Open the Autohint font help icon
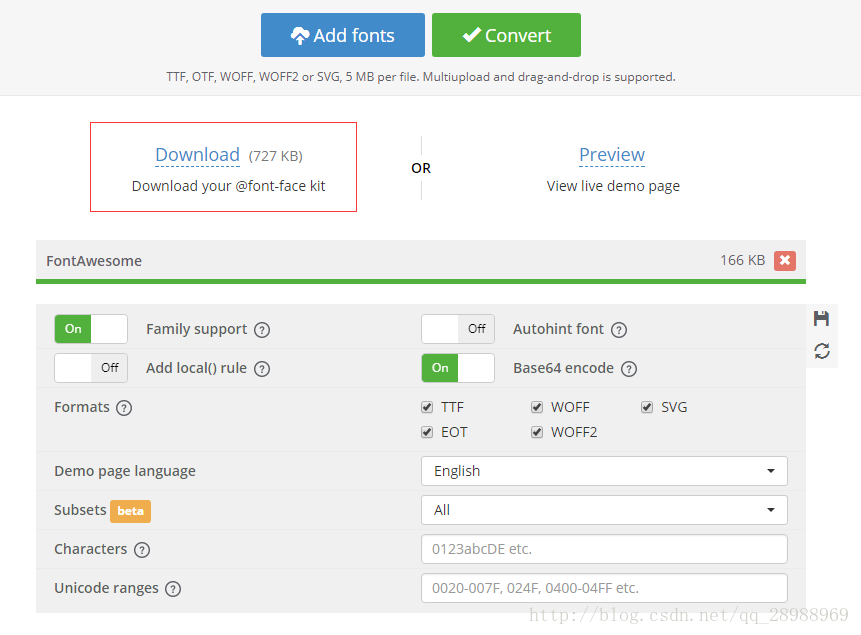 tap(619, 330)
